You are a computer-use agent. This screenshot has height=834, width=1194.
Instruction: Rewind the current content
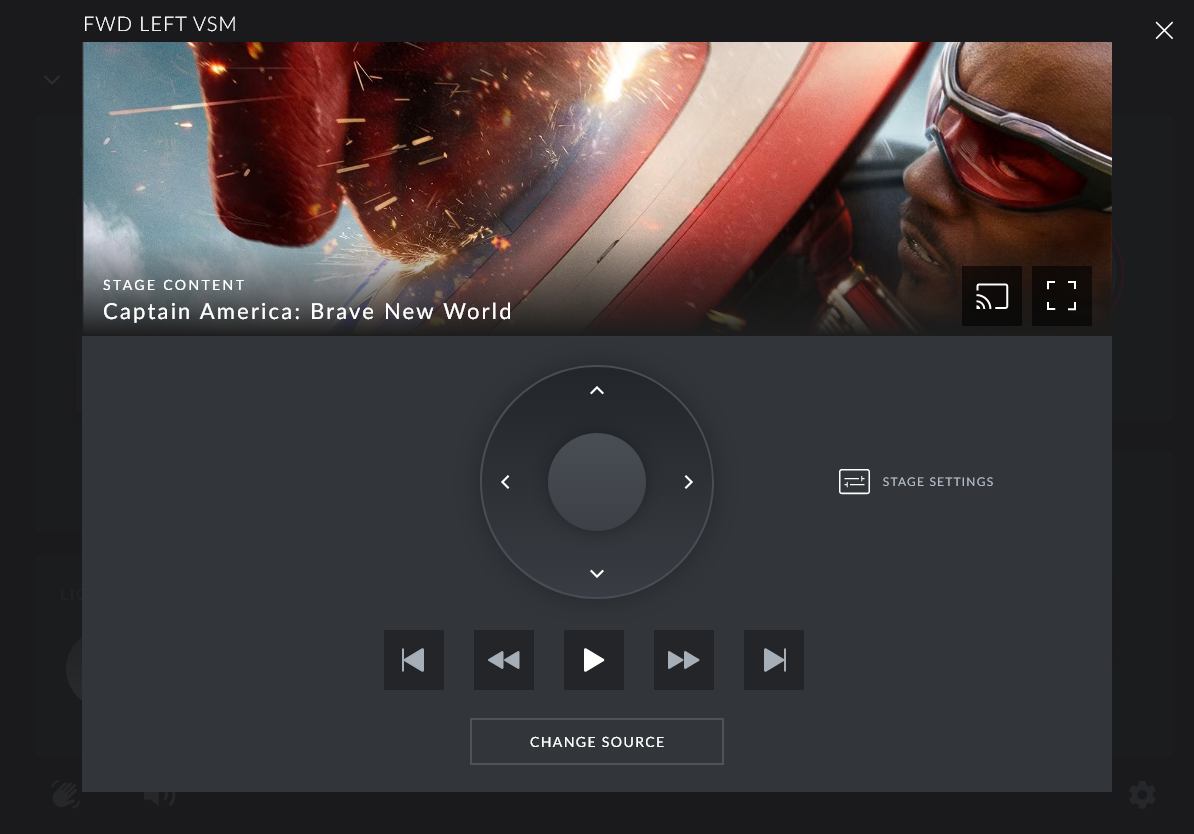(x=504, y=660)
